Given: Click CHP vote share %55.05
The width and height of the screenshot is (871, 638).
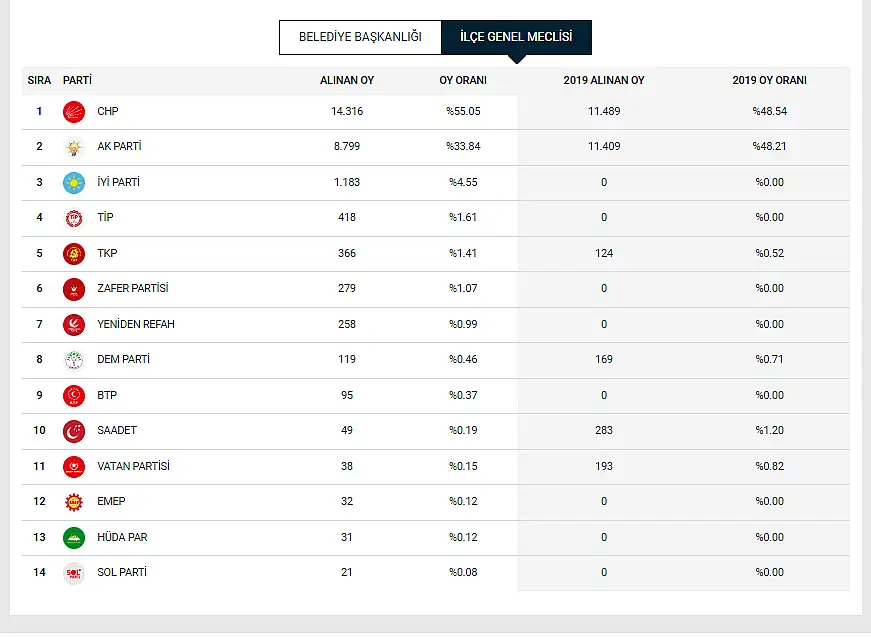Looking at the screenshot, I should tap(463, 111).
